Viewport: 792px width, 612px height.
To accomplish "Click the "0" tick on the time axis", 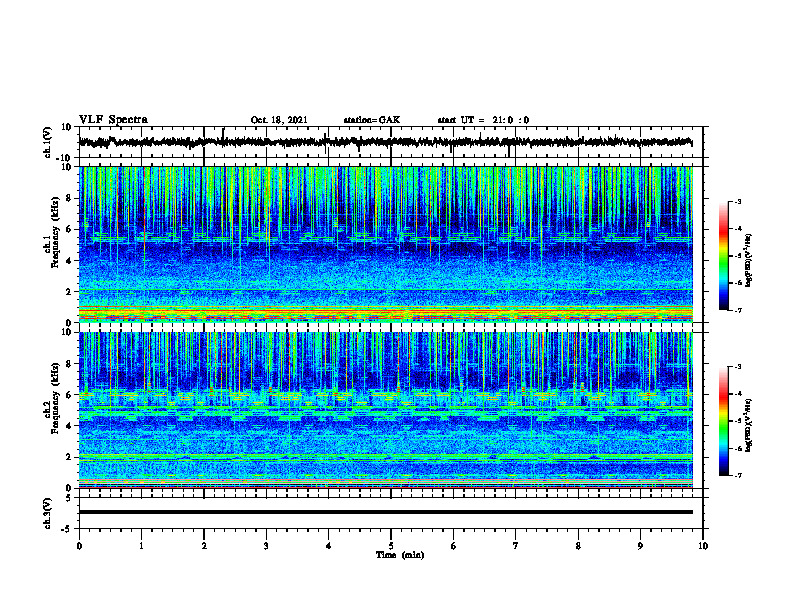I will pos(79,546).
